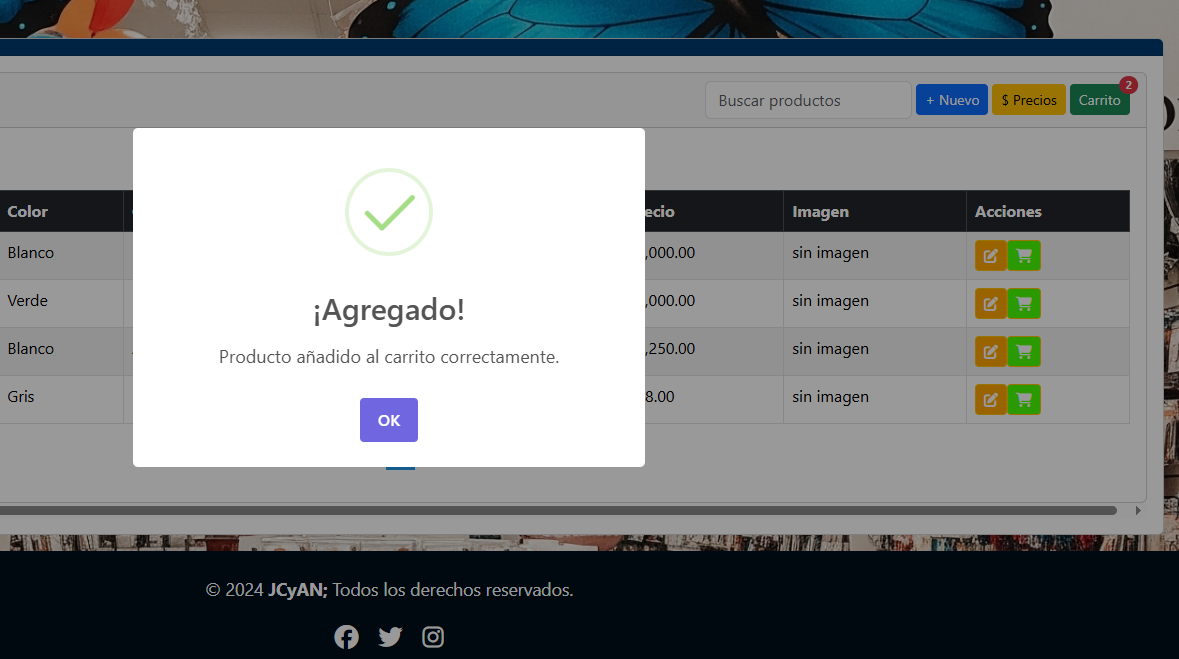
Task: Confirm the ¡Agregado! dialog with OK
Action: [x=389, y=420]
